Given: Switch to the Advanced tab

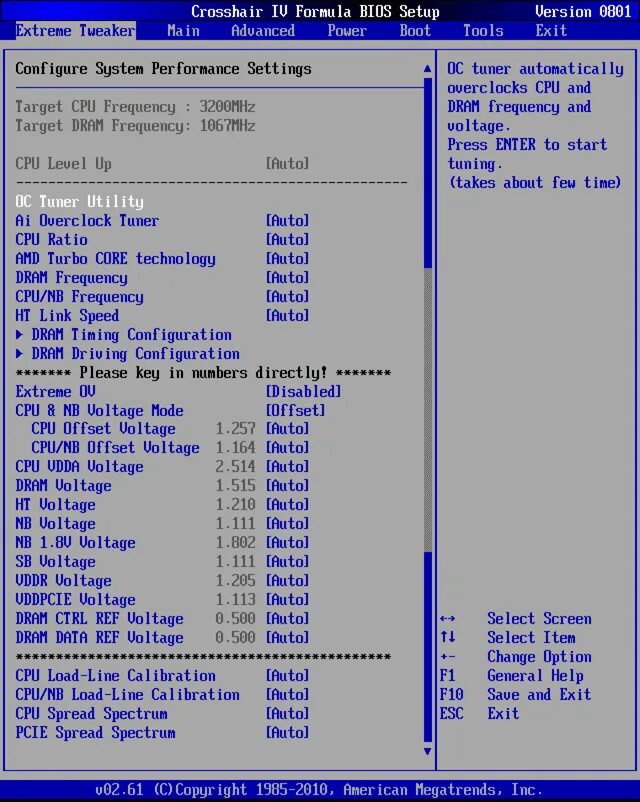Looking at the screenshot, I should coord(263,31).
